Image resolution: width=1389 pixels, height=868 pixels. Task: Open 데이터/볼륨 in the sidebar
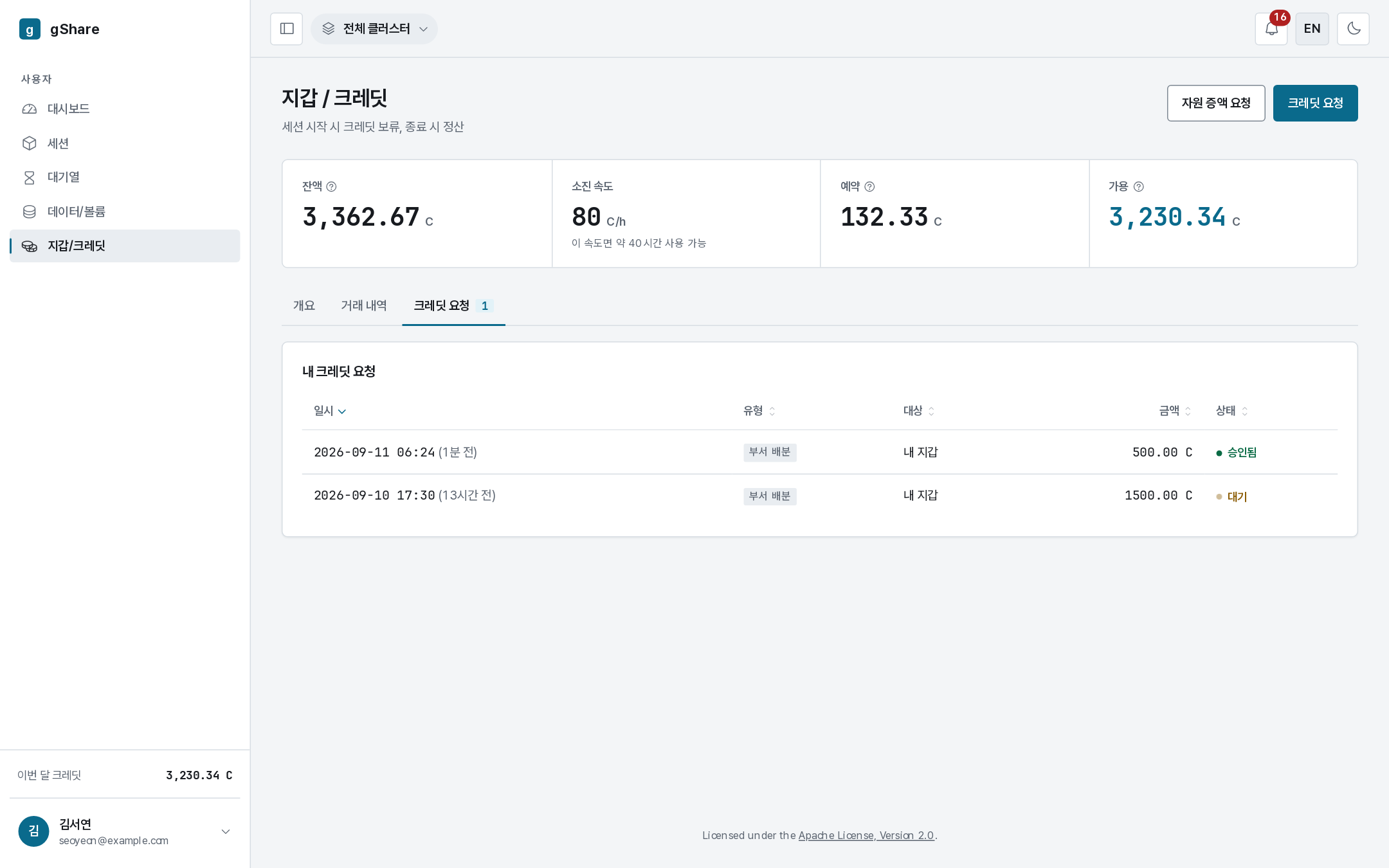tap(125, 212)
